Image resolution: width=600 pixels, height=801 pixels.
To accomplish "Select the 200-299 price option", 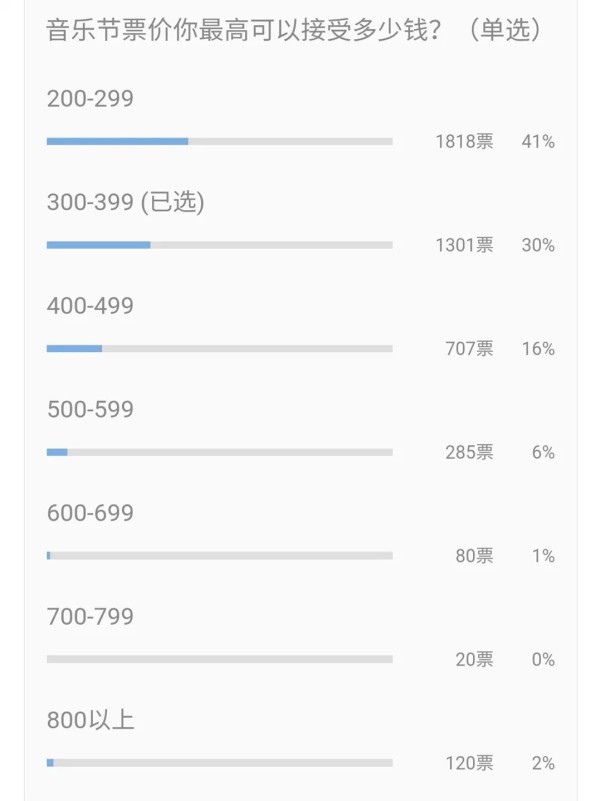I will (90, 98).
